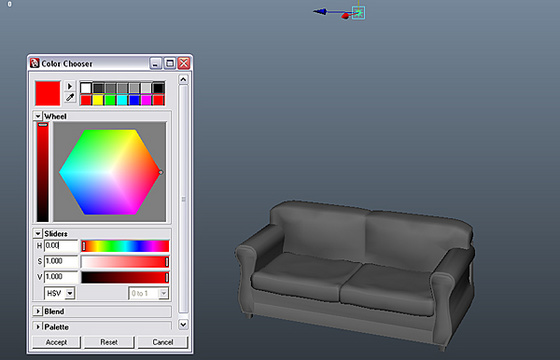
Task: Click the scroll up arrow in the chooser
Action: (183, 79)
